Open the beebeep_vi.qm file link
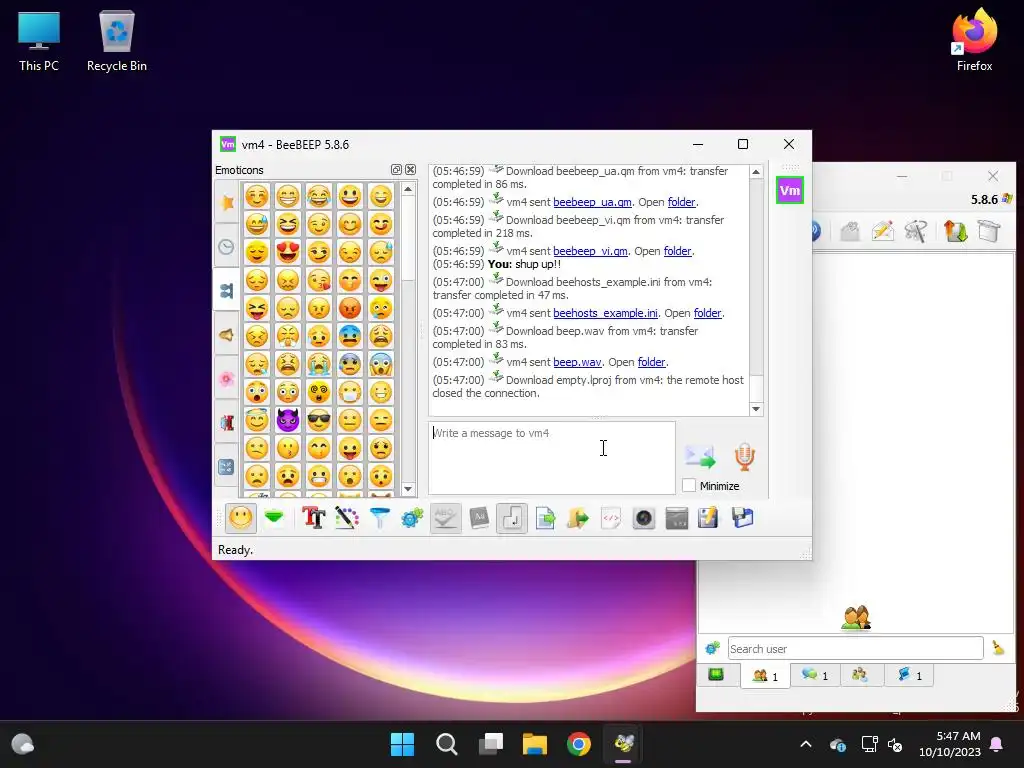 590,251
